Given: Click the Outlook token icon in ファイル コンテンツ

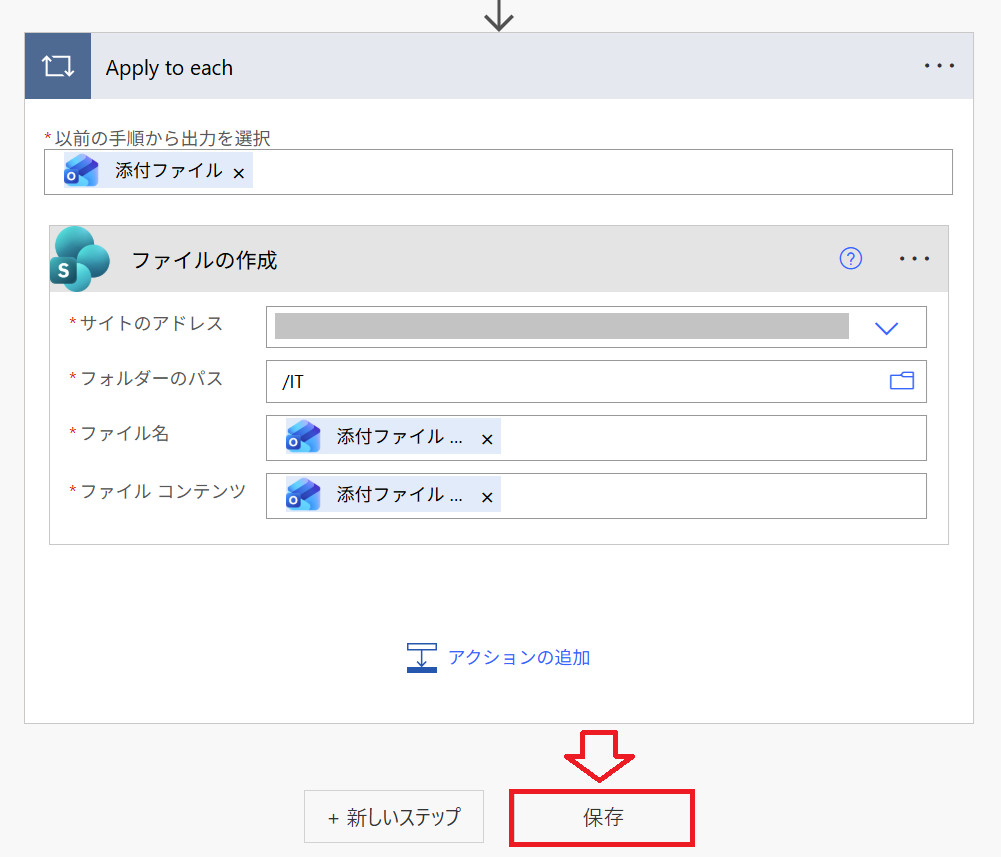Looking at the screenshot, I should point(304,495).
